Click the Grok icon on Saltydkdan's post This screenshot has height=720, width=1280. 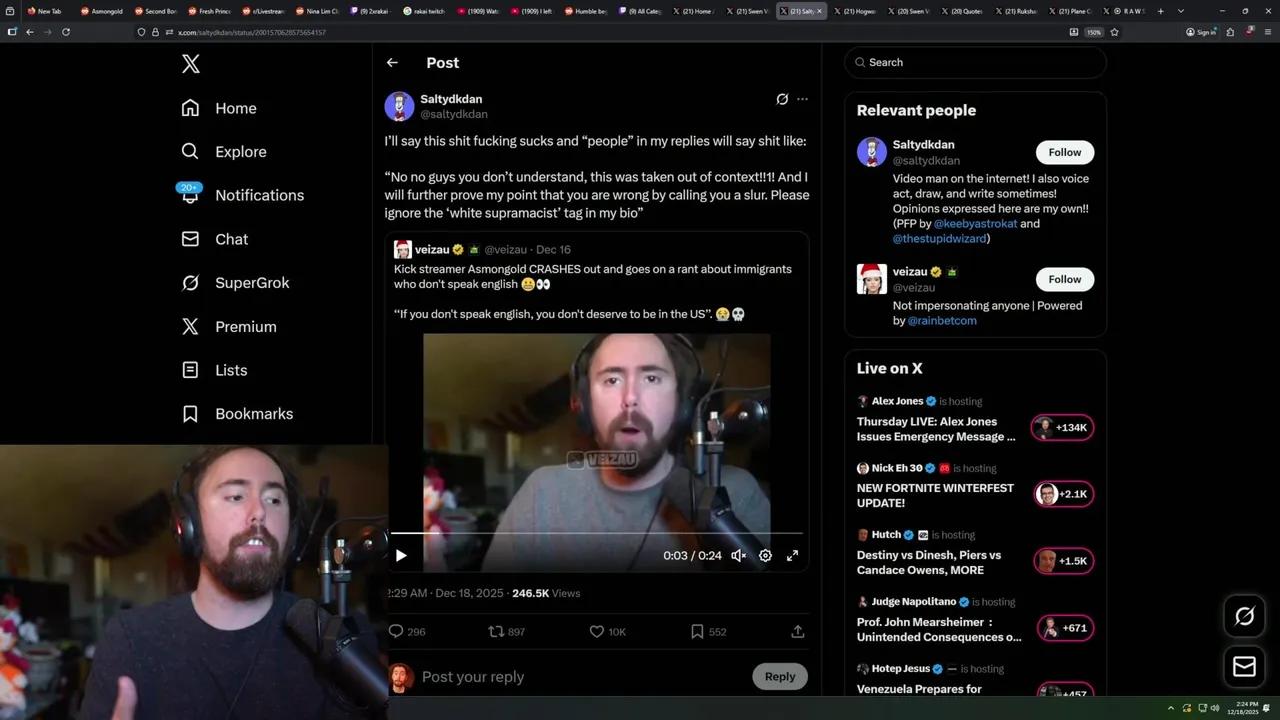[782, 99]
